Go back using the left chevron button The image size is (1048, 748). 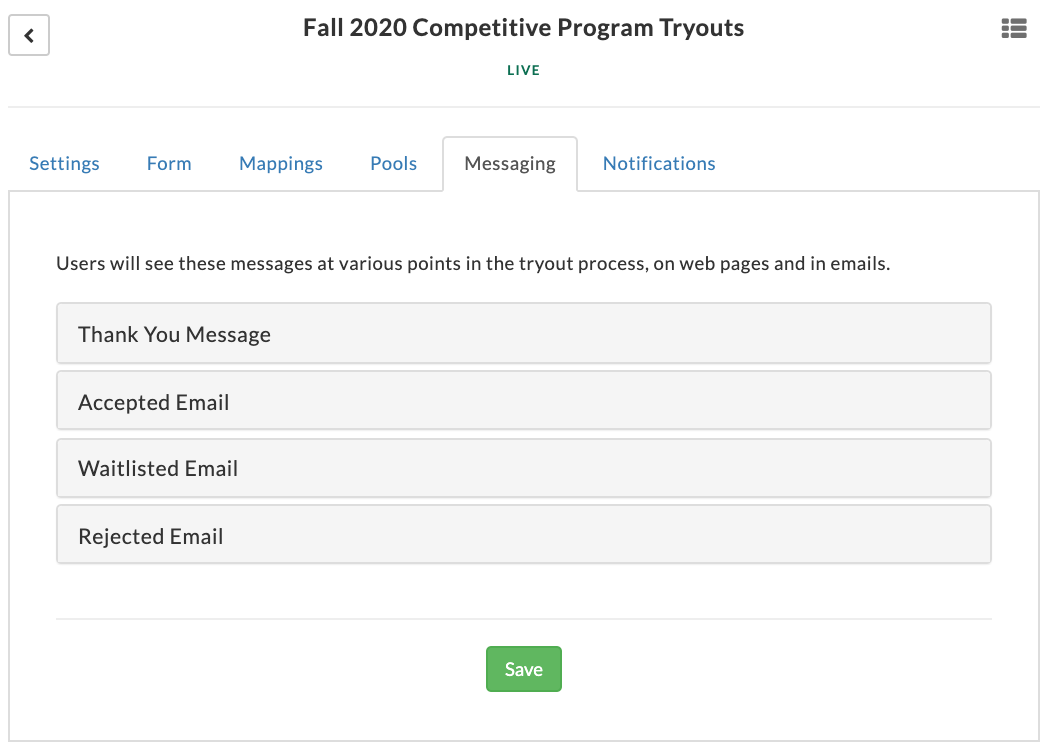click(x=29, y=35)
